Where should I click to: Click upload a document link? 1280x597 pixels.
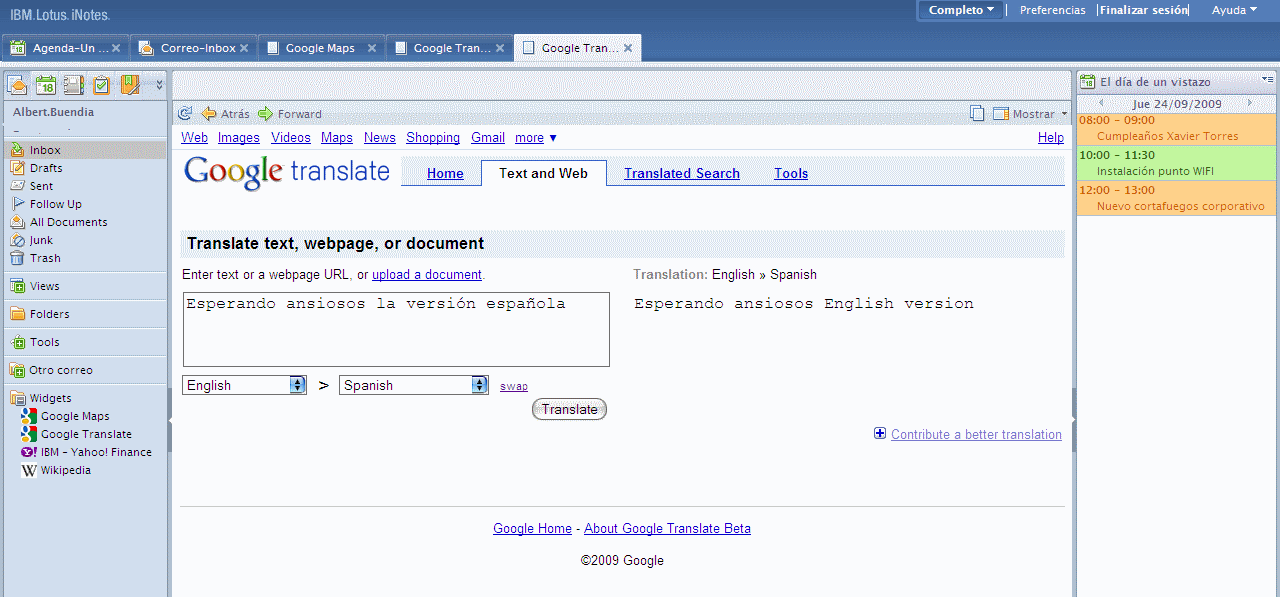click(427, 274)
